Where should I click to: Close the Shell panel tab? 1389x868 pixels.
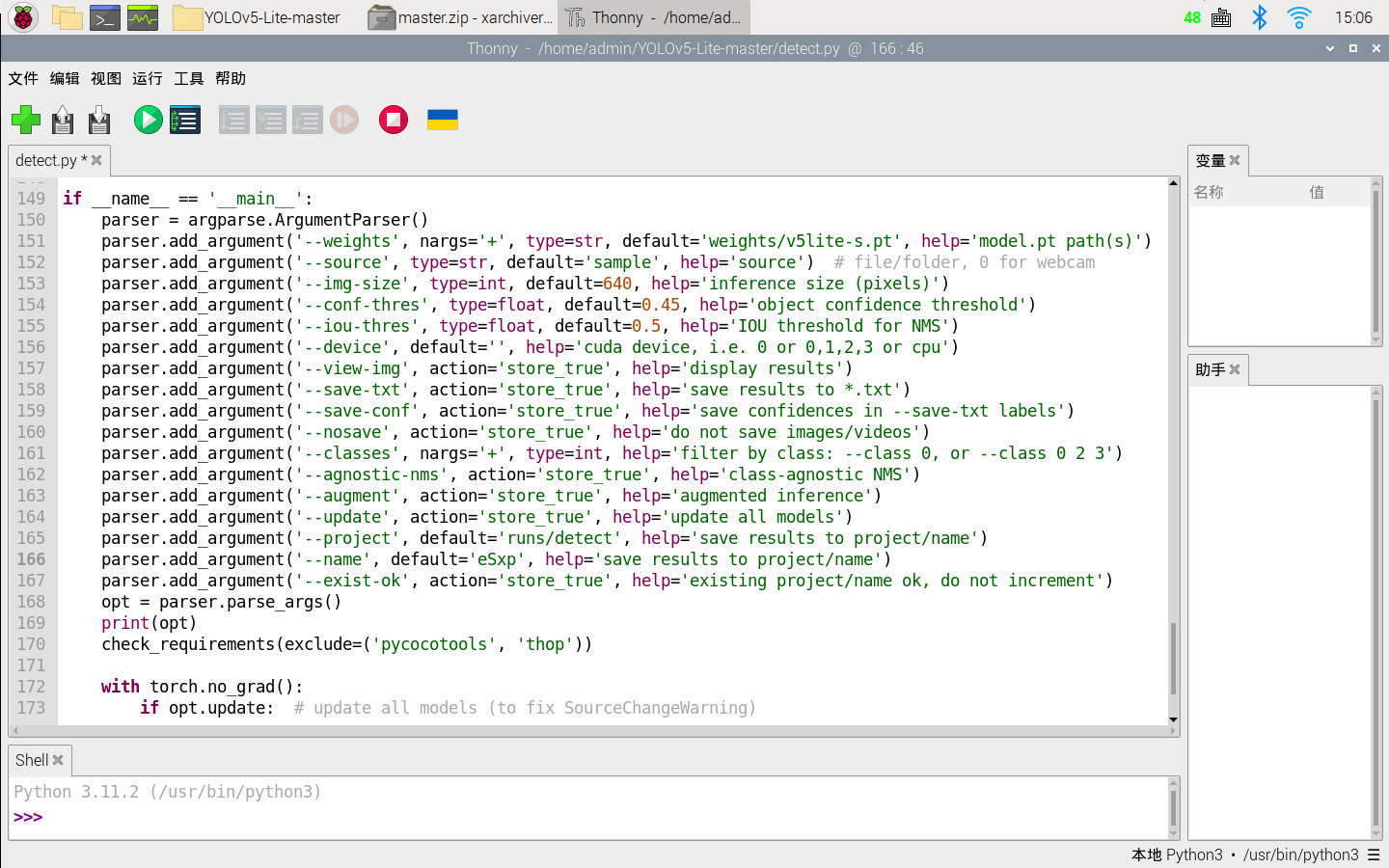(58, 760)
